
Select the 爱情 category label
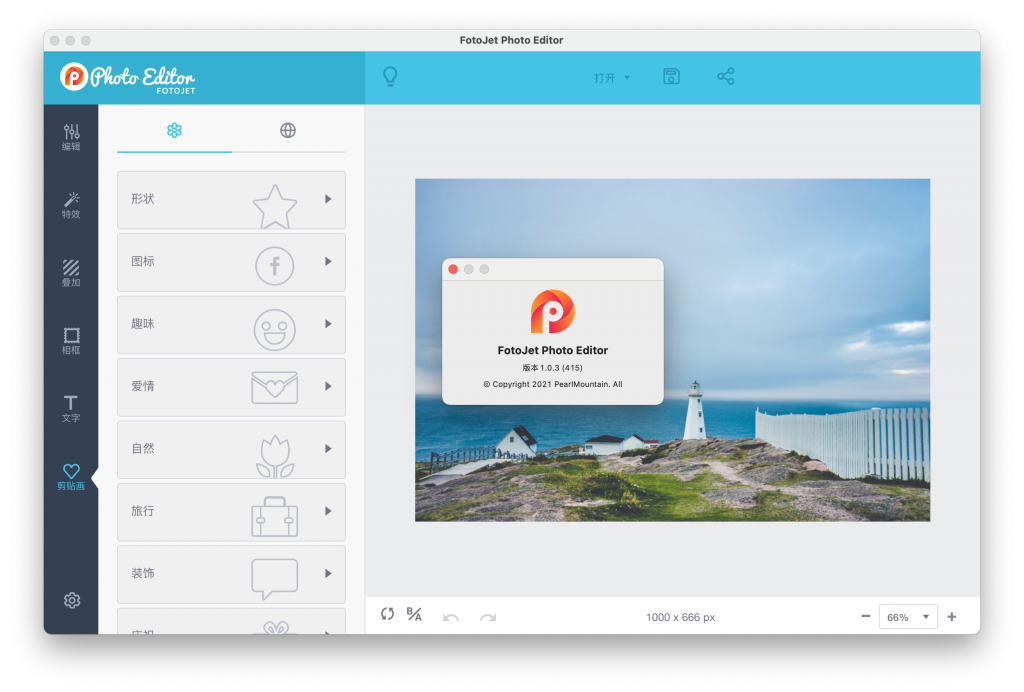pyautogui.click(x=142, y=386)
